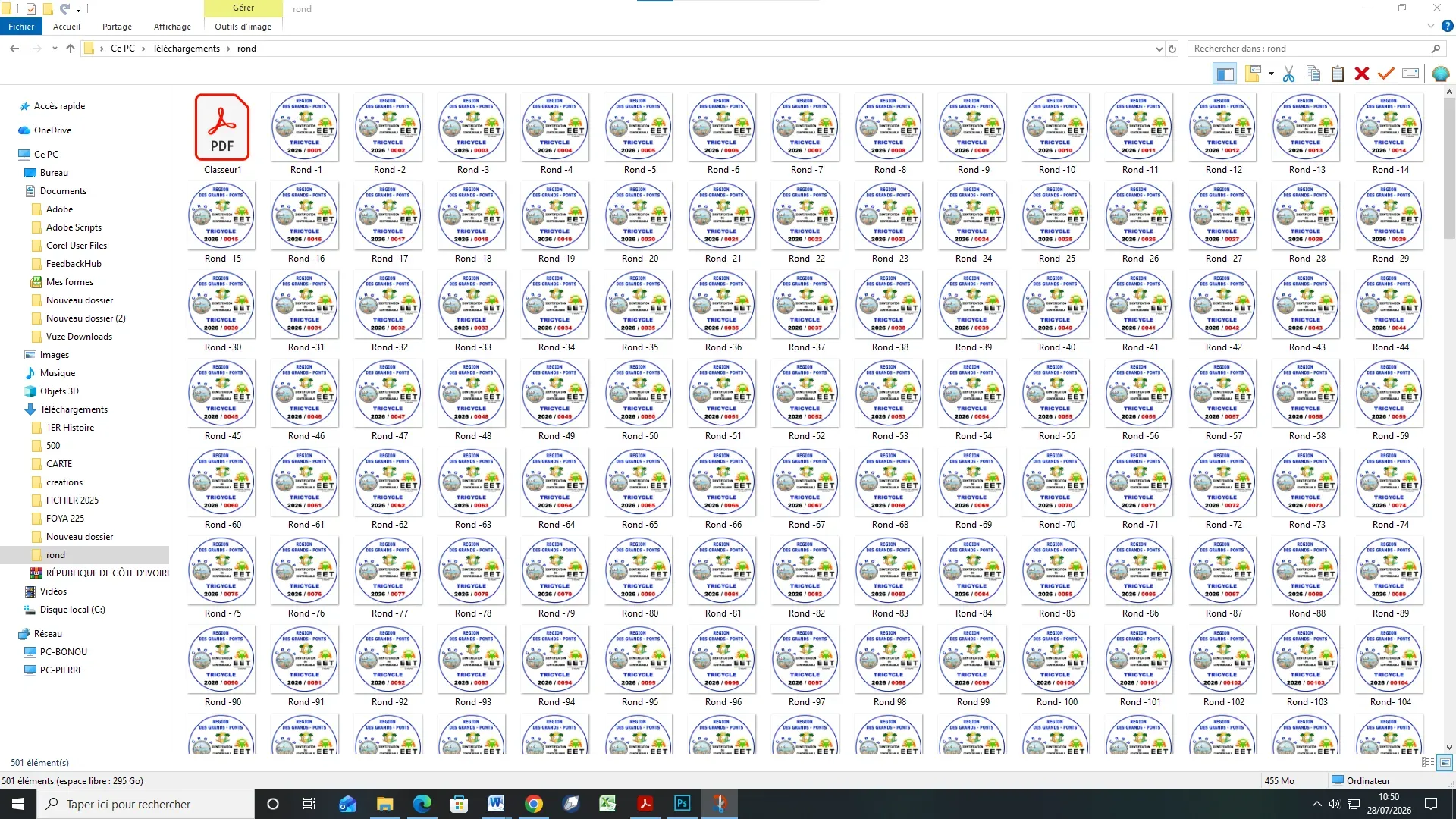The image size is (1456, 819).
Task: Open the Vuze Downloads folder
Action: pyautogui.click(x=79, y=337)
